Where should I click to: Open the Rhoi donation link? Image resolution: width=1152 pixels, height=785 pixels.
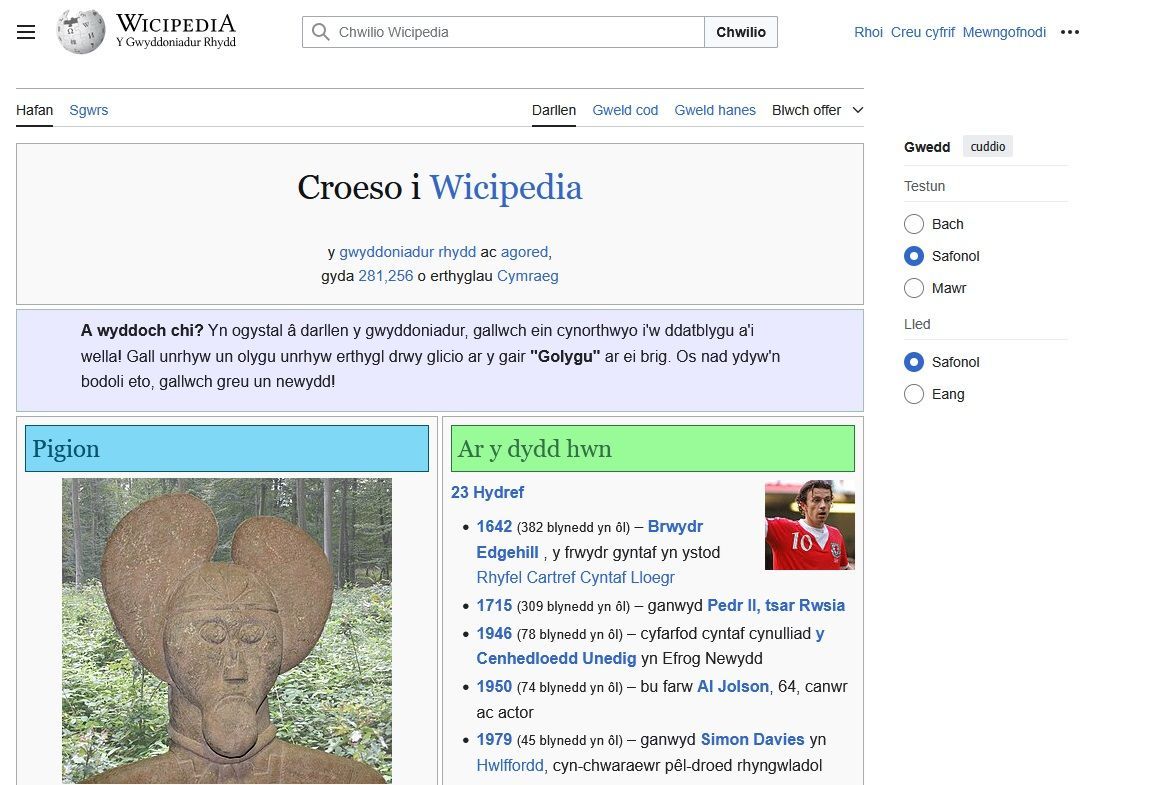tap(868, 32)
